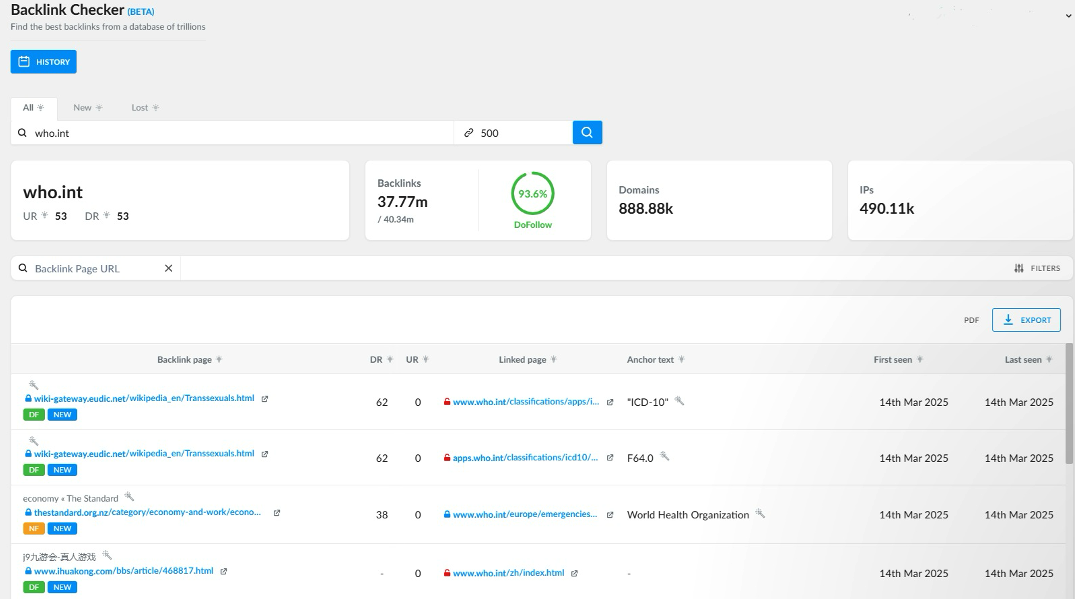Click the table's vertical scrollbar
The width and height of the screenshot is (1075, 599).
[x=1069, y=404]
